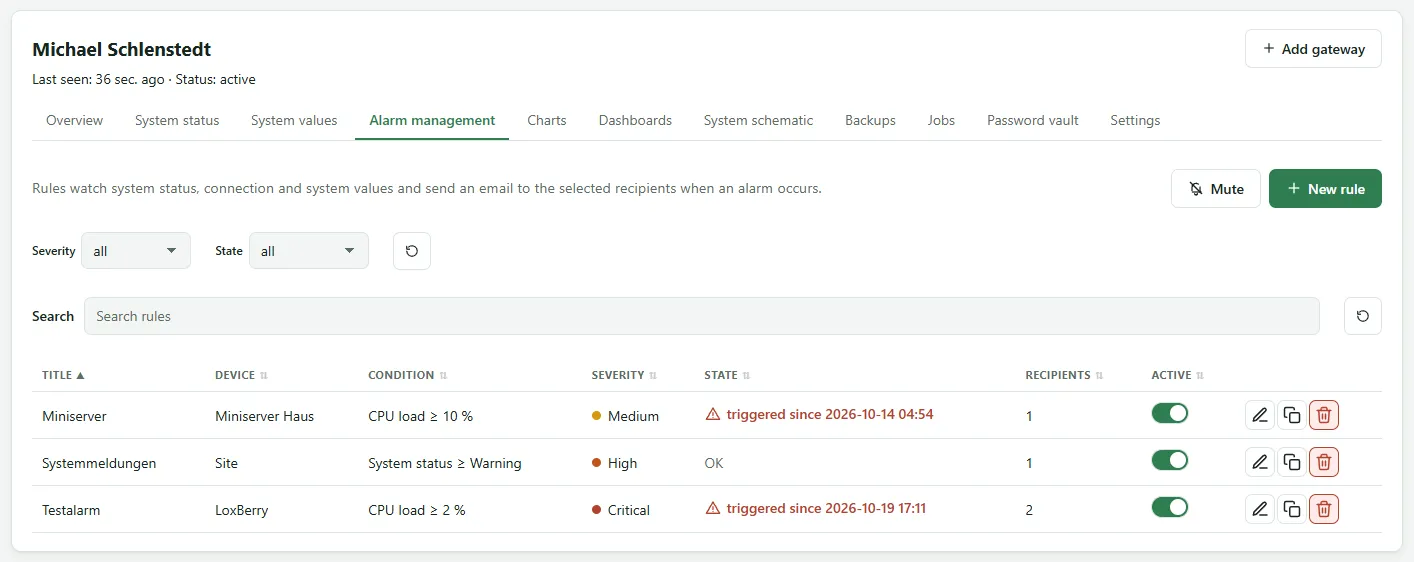Click the 'High' severity label
Viewport: 1414px width, 562px height.
click(x=622, y=463)
